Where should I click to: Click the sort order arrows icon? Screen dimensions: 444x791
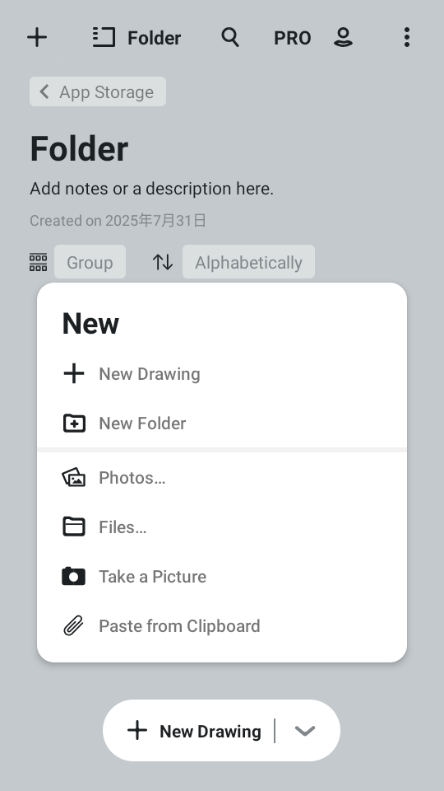(x=163, y=262)
